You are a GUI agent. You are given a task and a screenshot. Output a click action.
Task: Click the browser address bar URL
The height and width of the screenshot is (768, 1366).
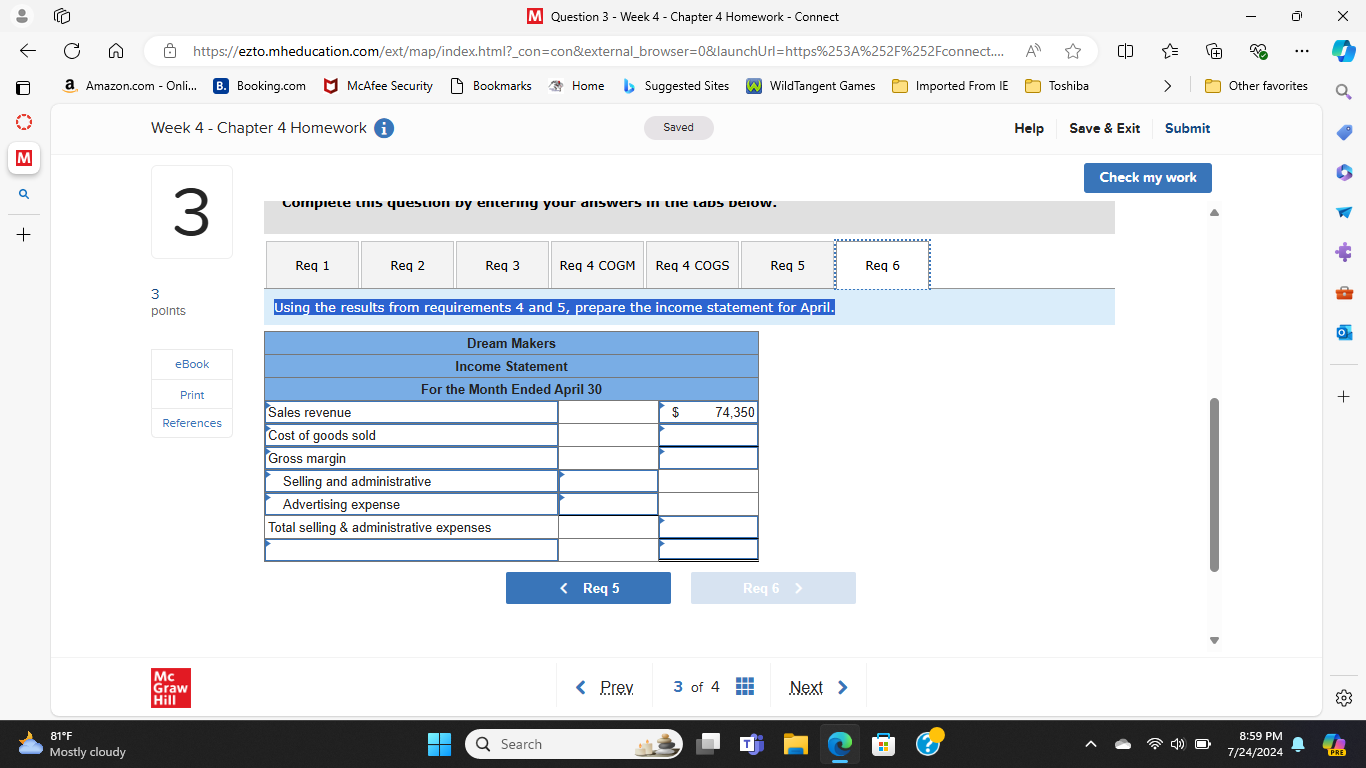point(598,51)
